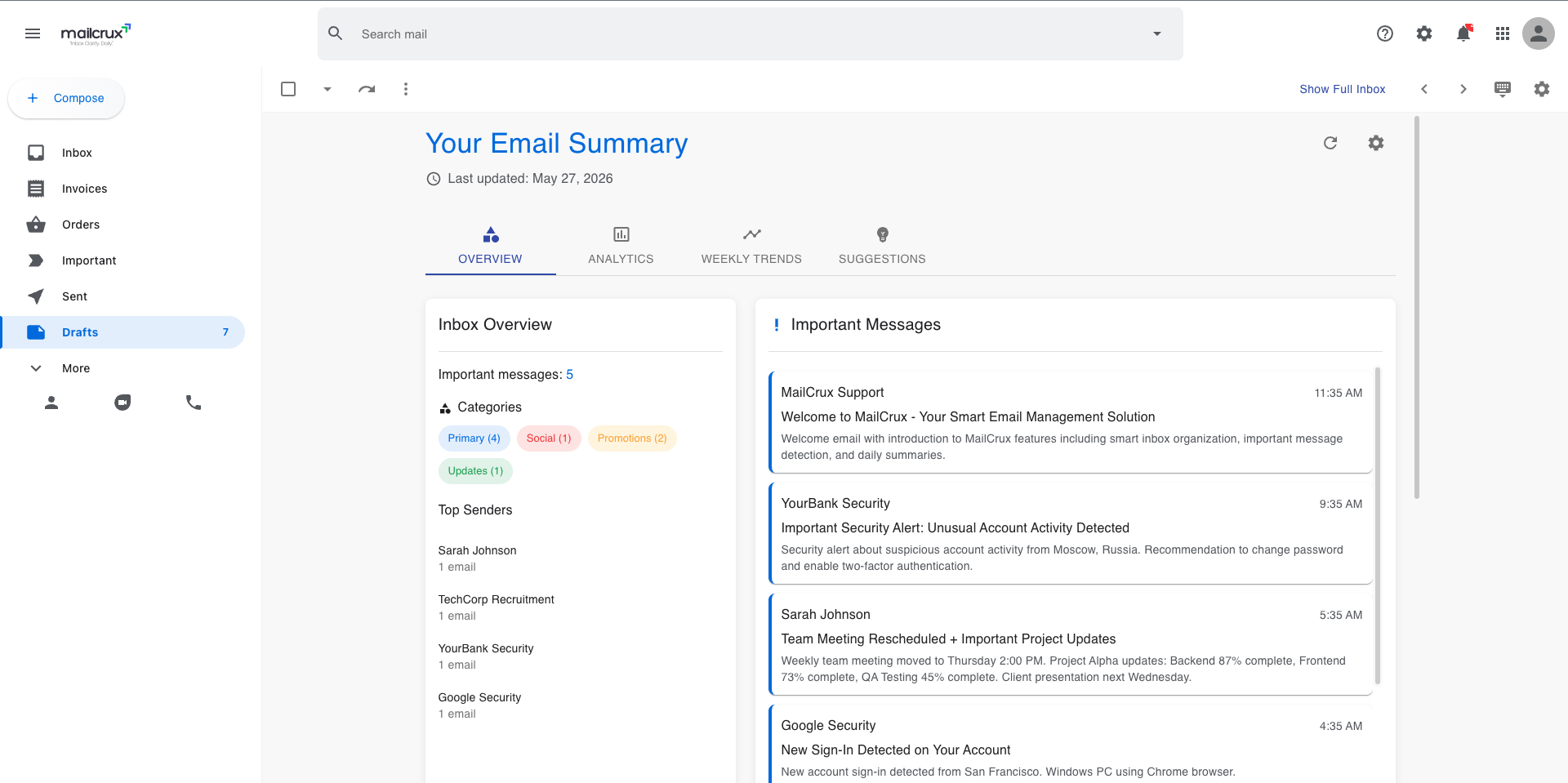Viewport: 1568px width, 783px height.
Task: Open email summary settings gear
Action: [1376, 143]
